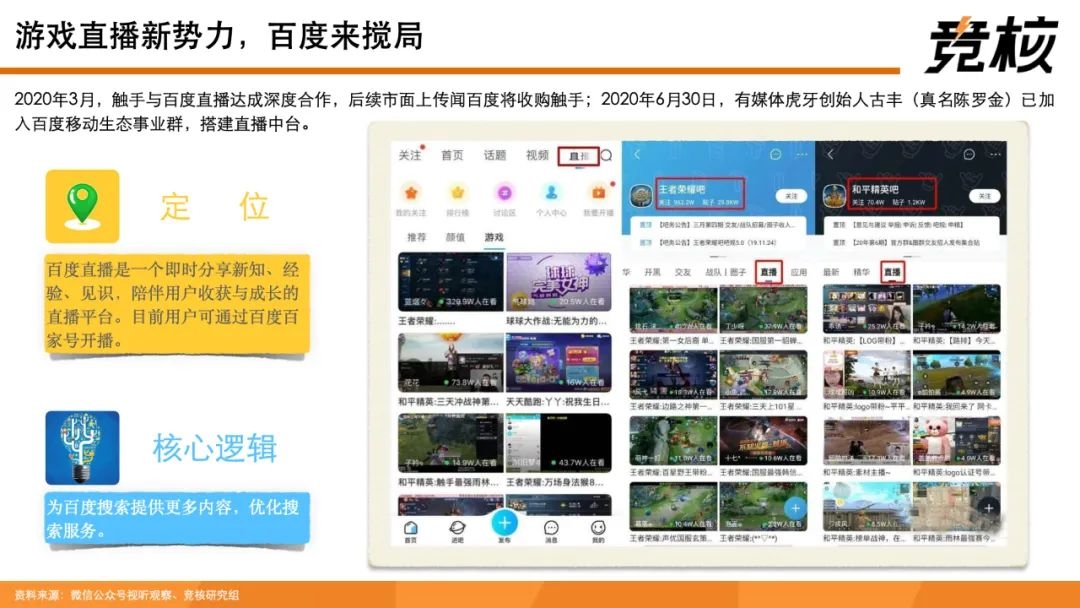The width and height of the screenshot is (1080, 608).
Task: Open pinned 吧务公告 三月第四期 post
Action: tap(718, 224)
